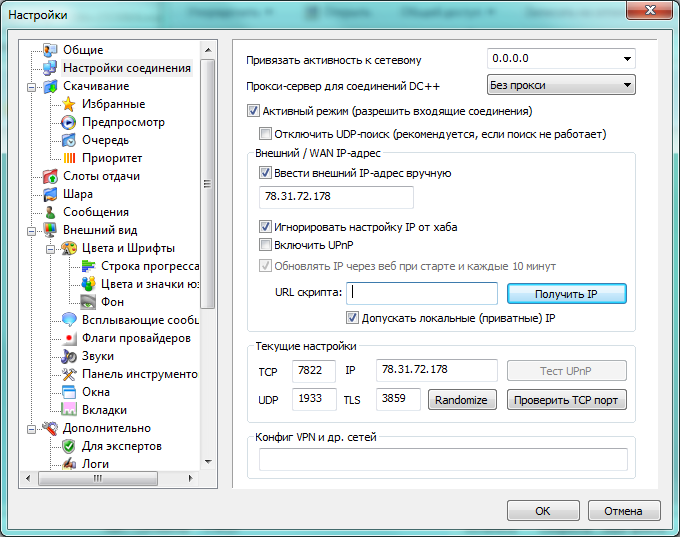Click the Логи pencil icon

point(69,464)
